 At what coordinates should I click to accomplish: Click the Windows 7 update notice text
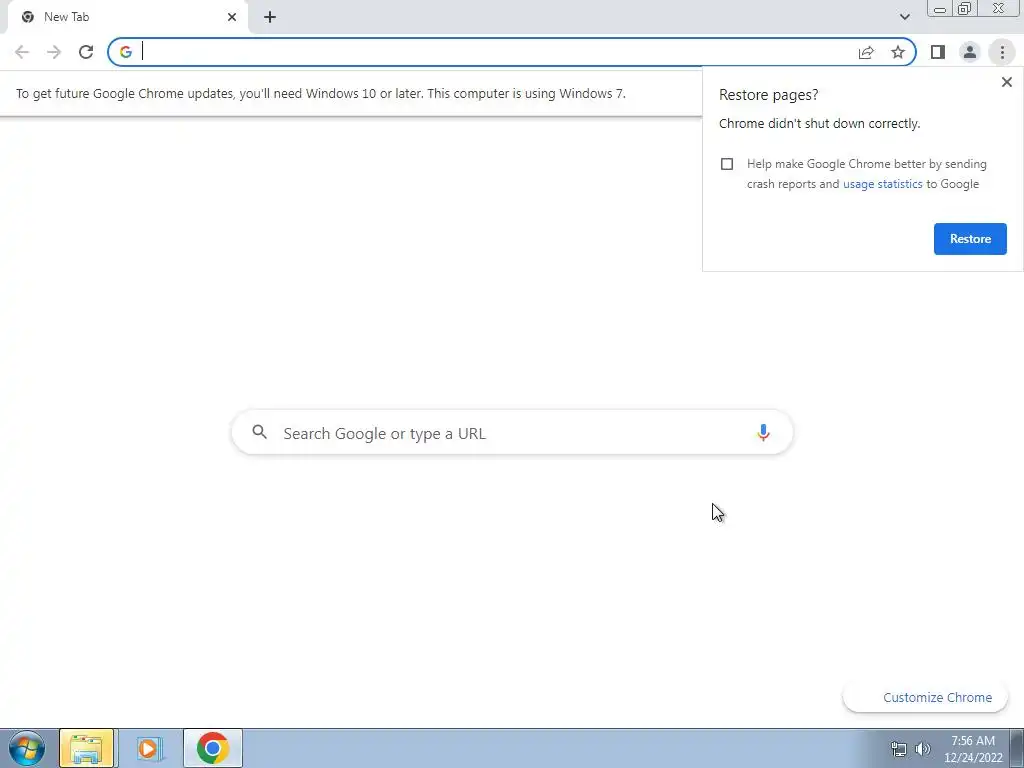click(321, 93)
